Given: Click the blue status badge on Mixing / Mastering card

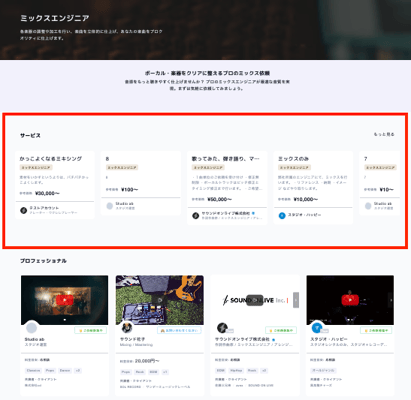Looking at the screenshot, I should point(179,330).
